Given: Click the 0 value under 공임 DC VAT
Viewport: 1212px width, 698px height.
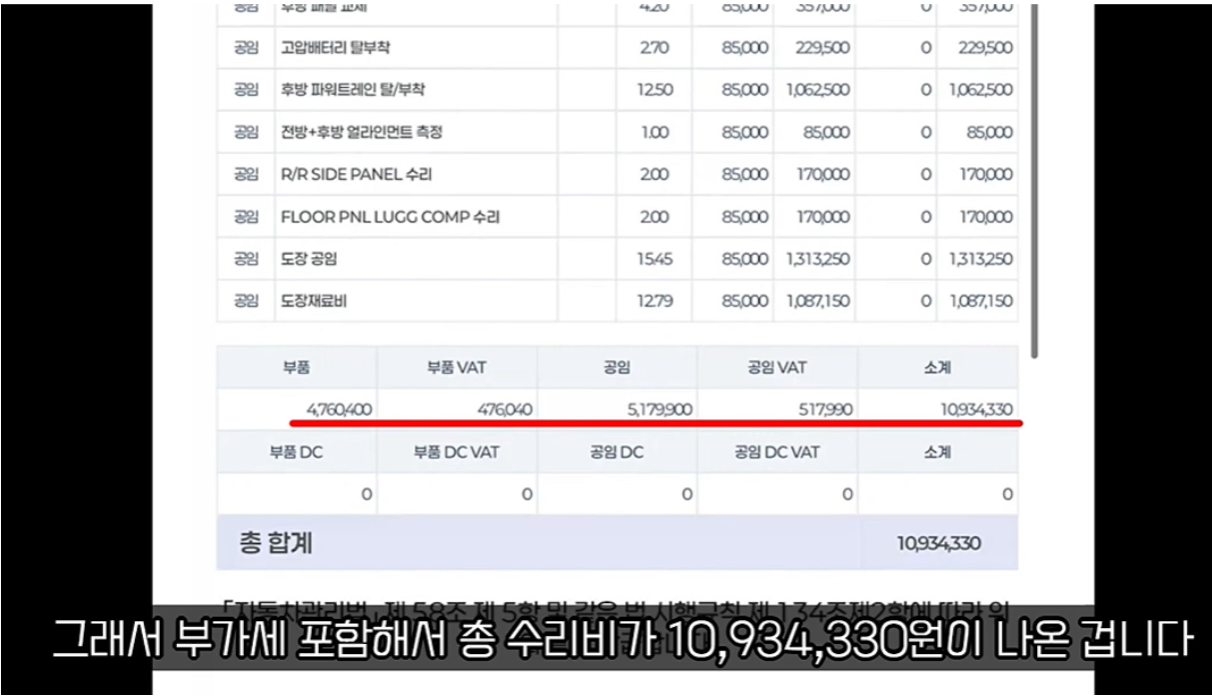Looking at the screenshot, I should click(x=847, y=494).
